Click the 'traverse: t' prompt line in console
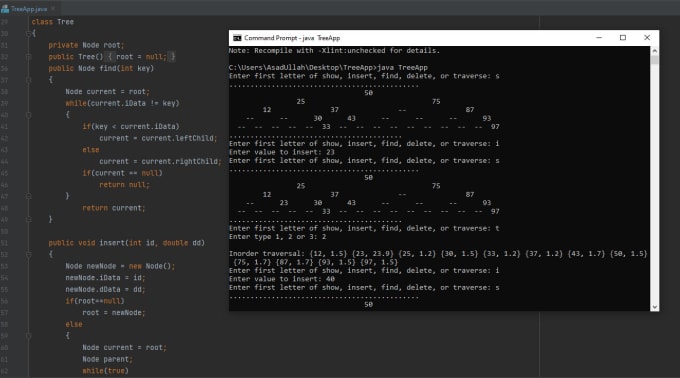This screenshot has width=680, height=378. pyautogui.click(x=364, y=228)
